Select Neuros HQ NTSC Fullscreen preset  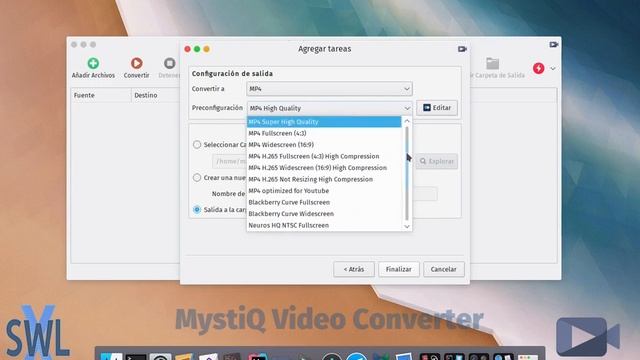(324, 225)
